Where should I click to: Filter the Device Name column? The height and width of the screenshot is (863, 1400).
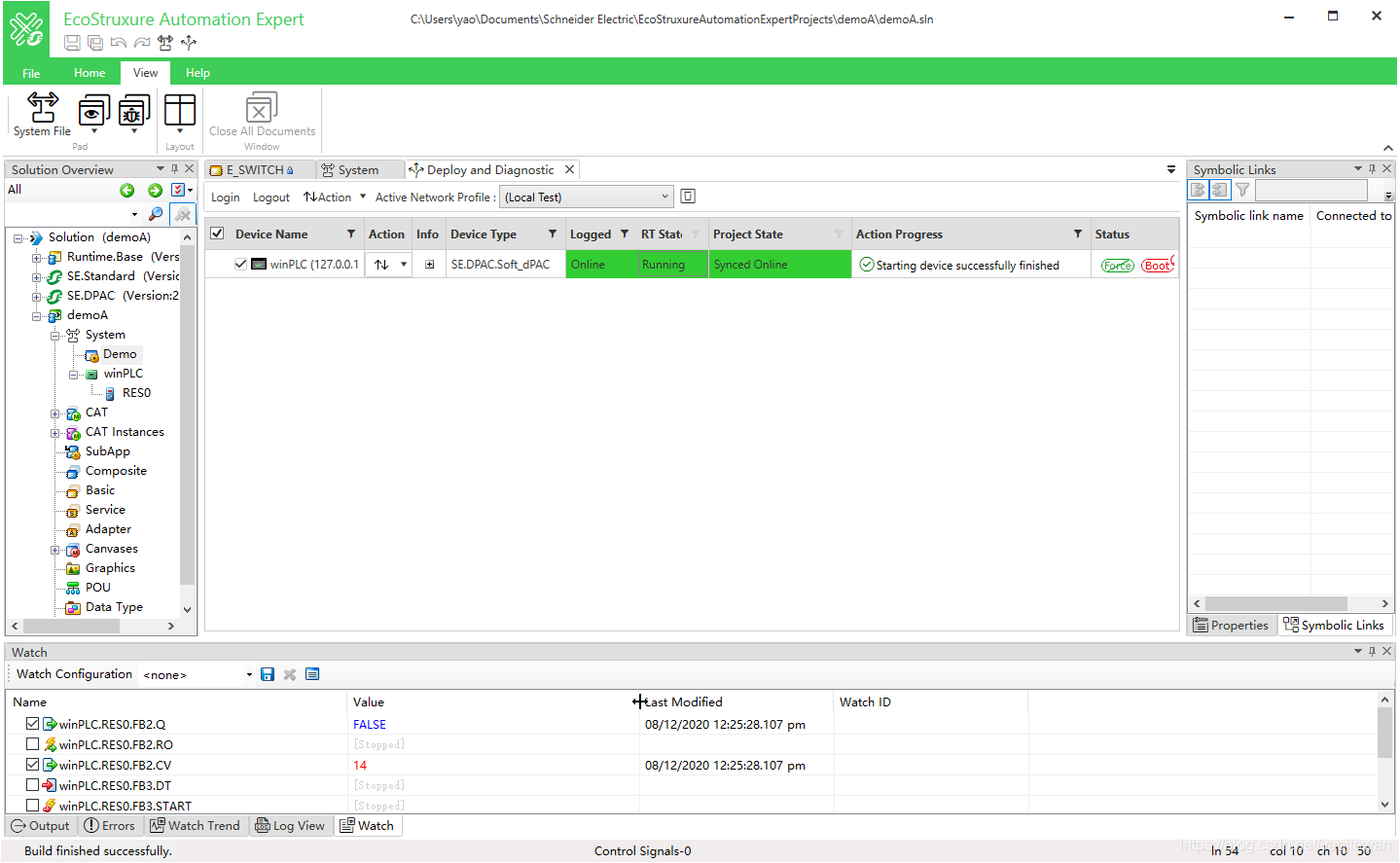[351, 234]
